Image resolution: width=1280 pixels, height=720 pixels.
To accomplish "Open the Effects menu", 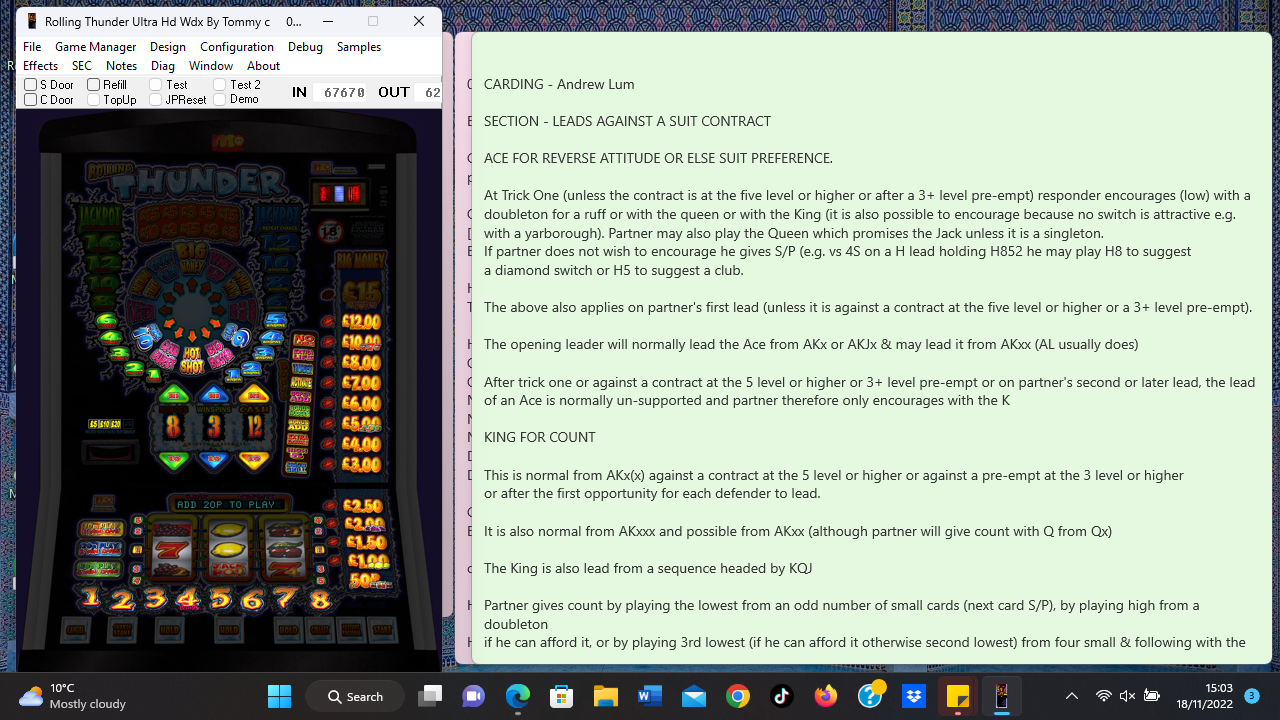I will pos(41,66).
